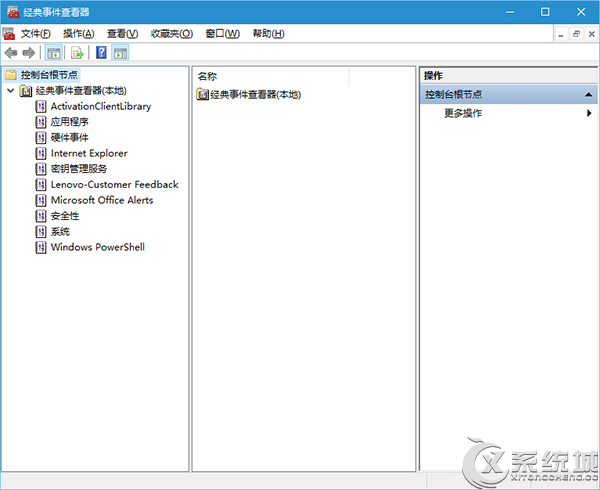Click the 控制台根节点 folder icon in tree
The height and width of the screenshot is (490, 600).
11,75
